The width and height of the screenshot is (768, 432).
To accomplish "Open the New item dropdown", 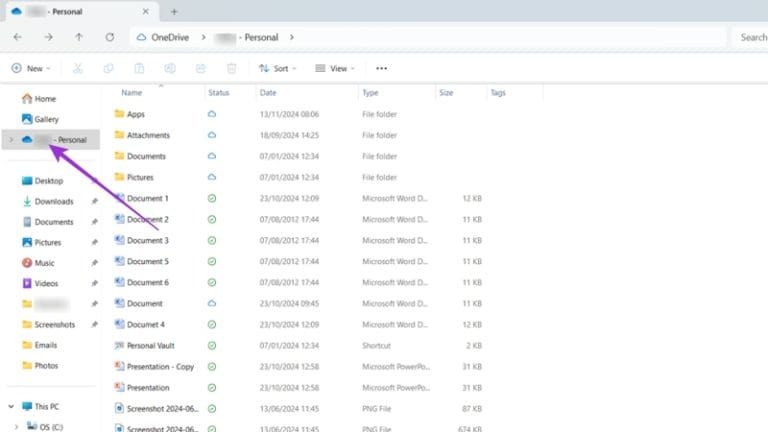I will tap(31, 69).
